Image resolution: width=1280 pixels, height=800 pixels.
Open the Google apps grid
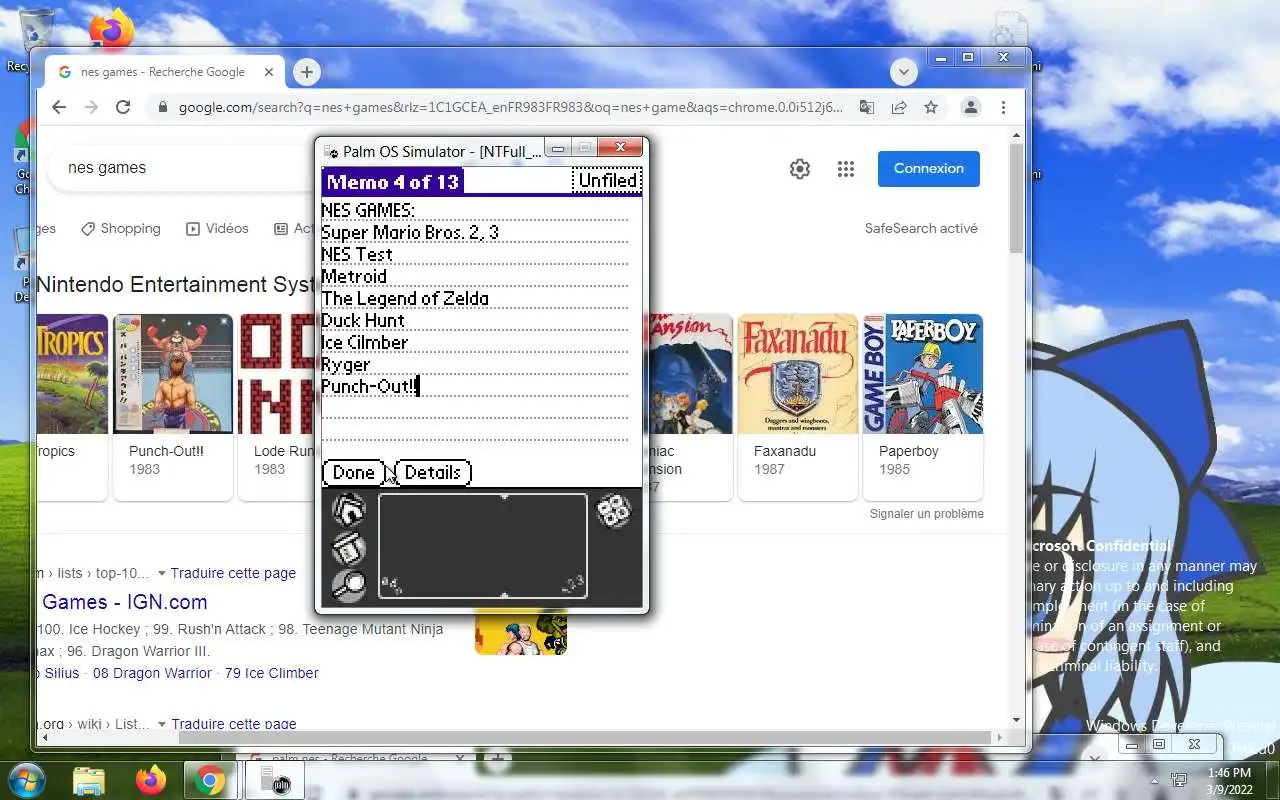(x=846, y=169)
